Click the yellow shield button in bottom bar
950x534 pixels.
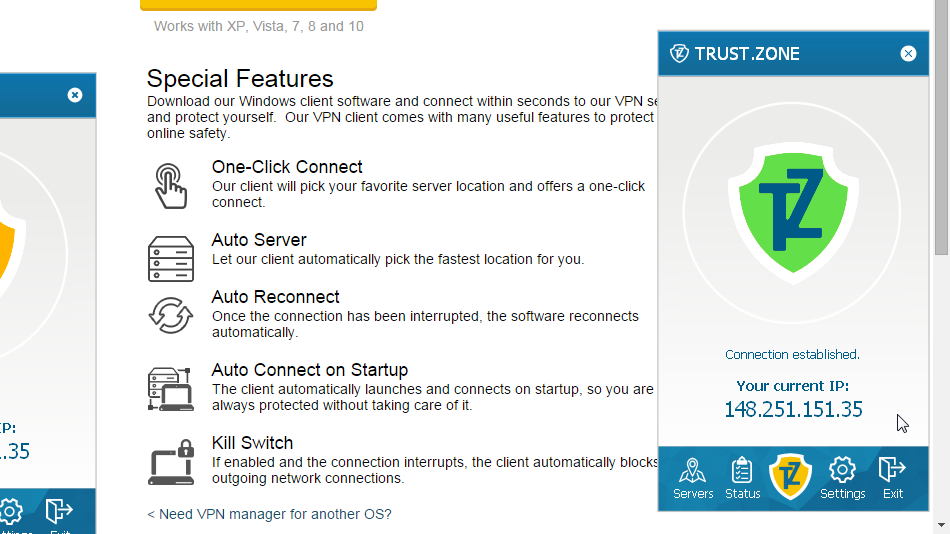click(791, 476)
